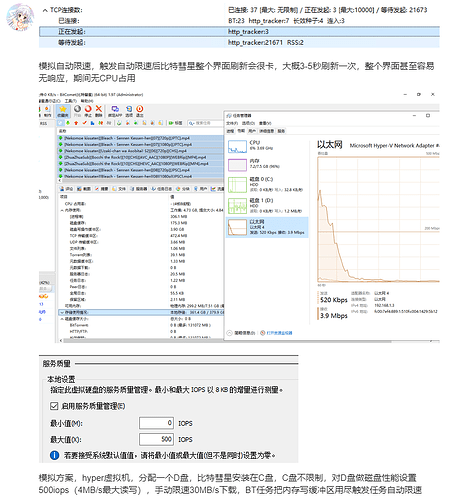
Task: Switch to the 截图 tab in detail pane
Action: pos(84,189)
